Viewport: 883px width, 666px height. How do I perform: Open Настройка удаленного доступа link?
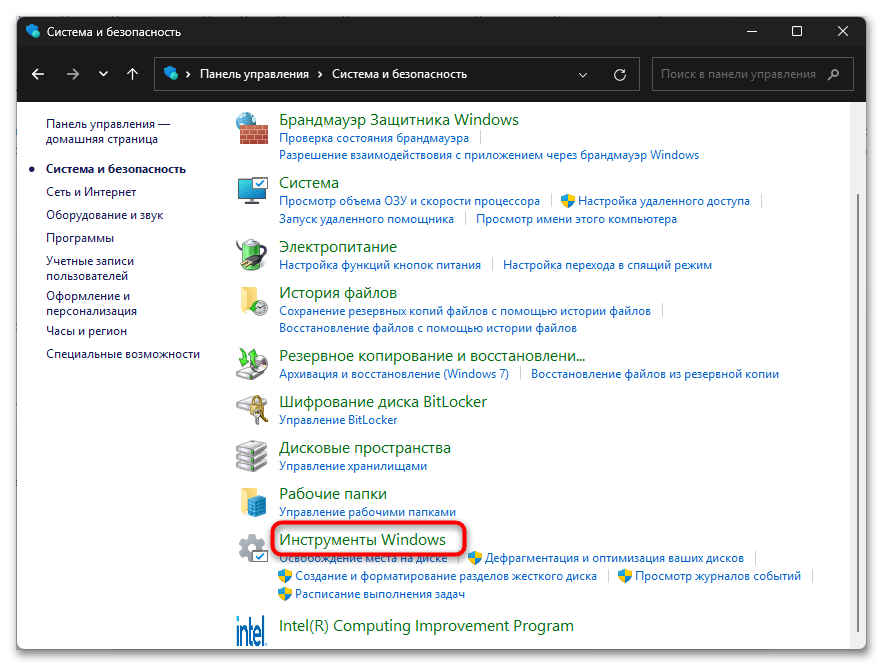[664, 201]
